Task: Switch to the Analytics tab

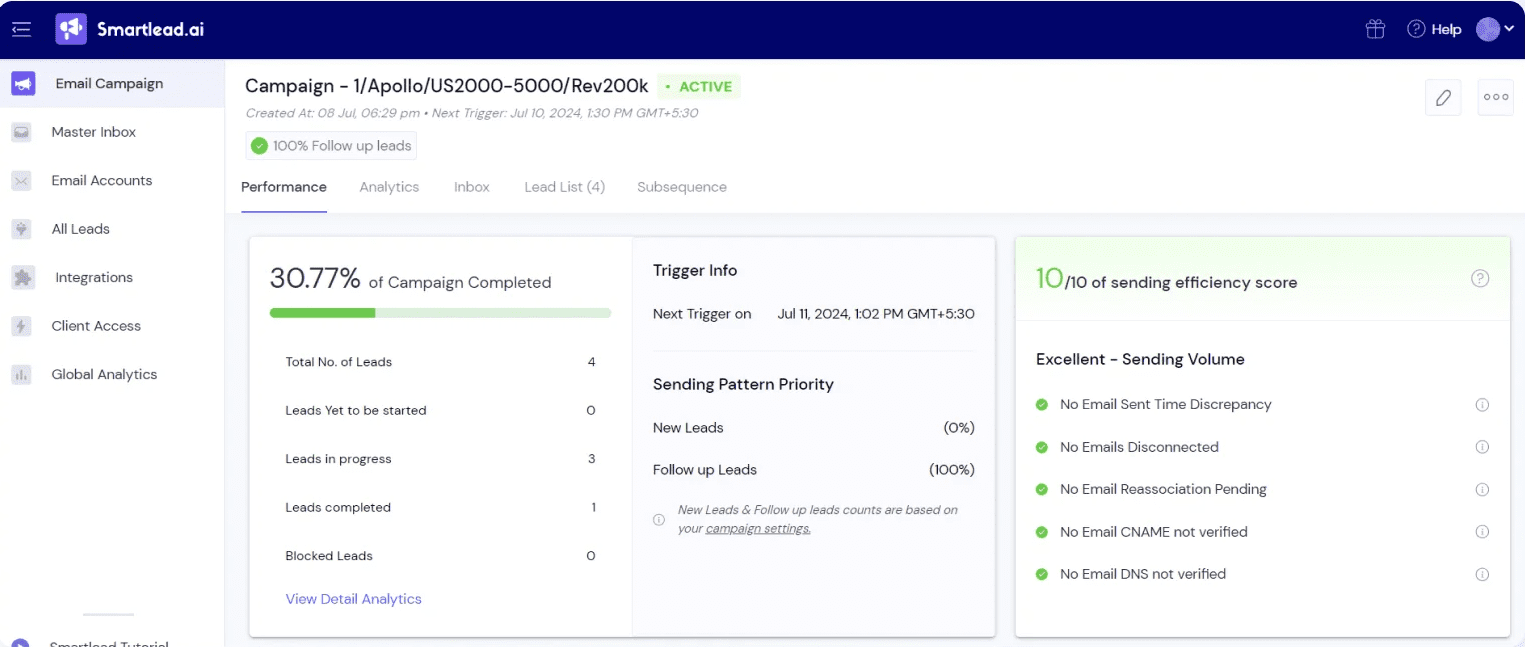Action: (x=389, y=187)
